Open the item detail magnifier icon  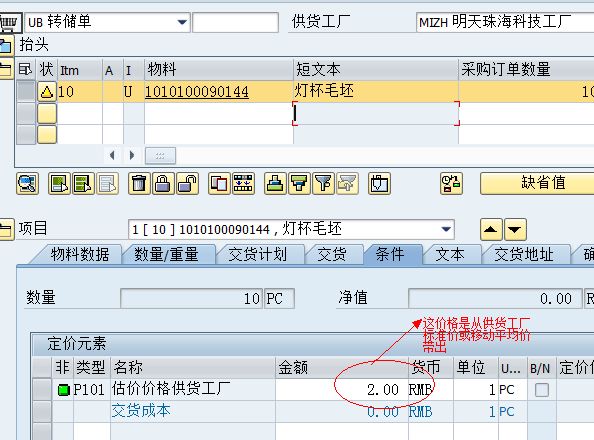click(x=27, y=184)
